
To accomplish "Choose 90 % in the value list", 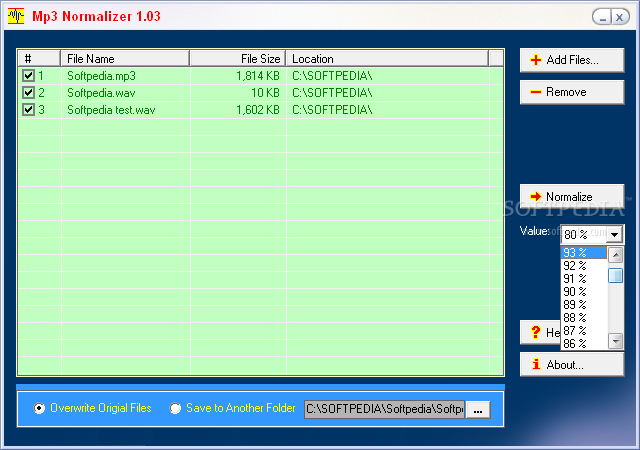I will click(584, 292).
